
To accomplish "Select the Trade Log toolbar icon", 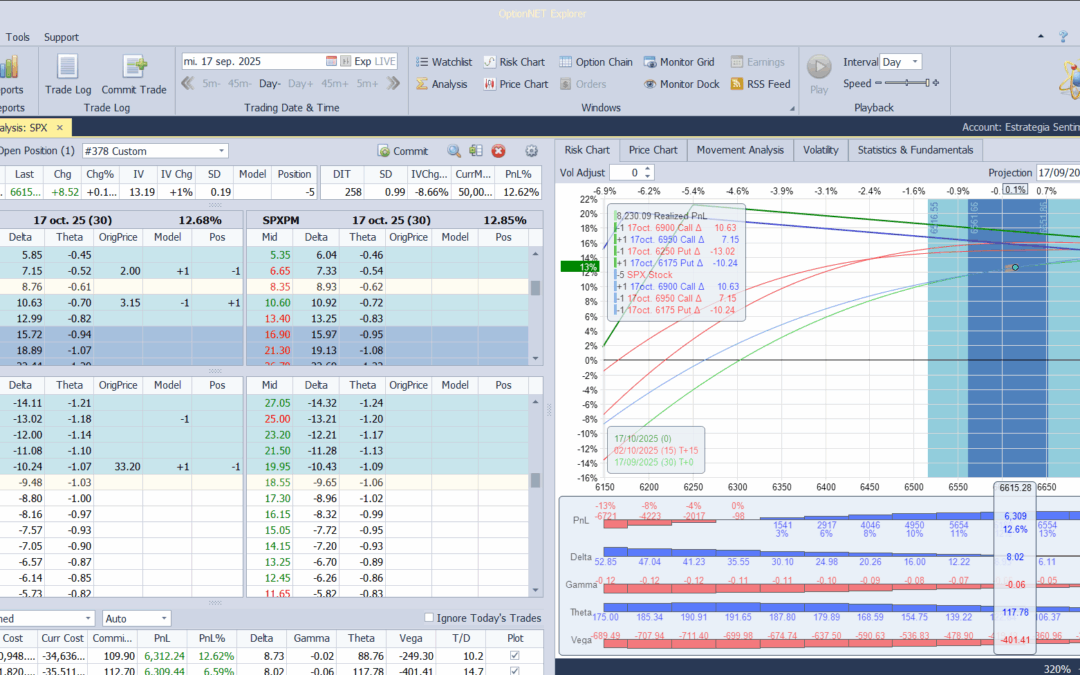I will [67, 72].
